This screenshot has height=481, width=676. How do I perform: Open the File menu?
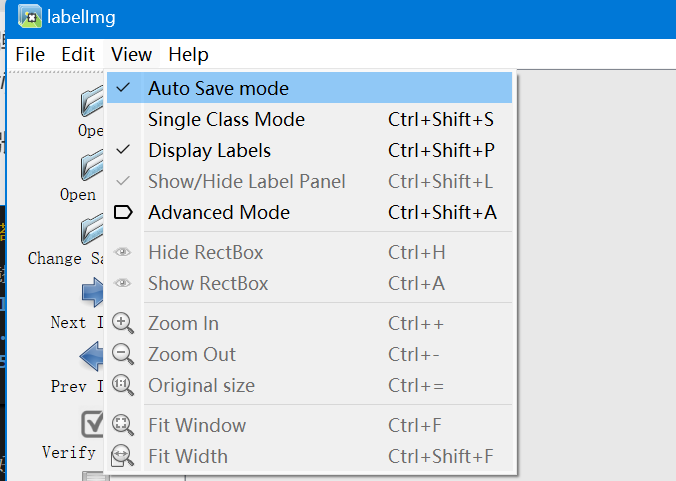(x=30, y=55)
